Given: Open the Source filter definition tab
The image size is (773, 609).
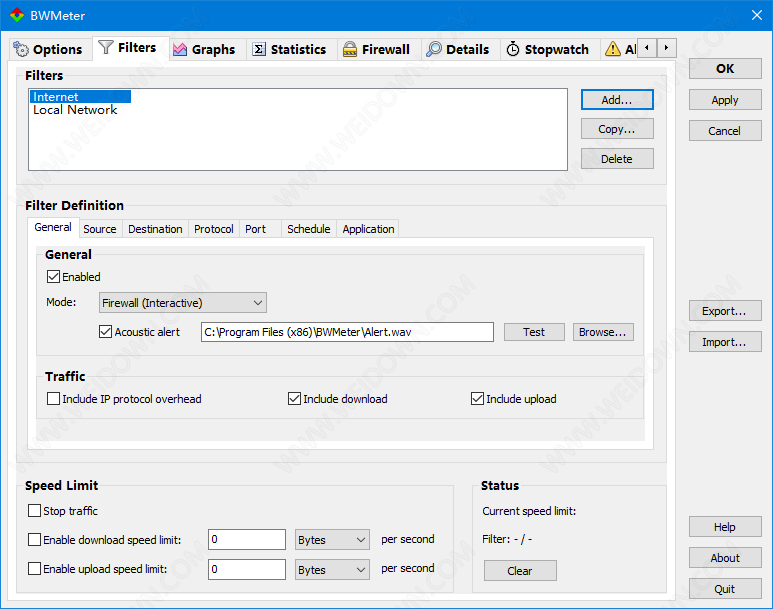Looking at the screenshot, I should point(100,229).
